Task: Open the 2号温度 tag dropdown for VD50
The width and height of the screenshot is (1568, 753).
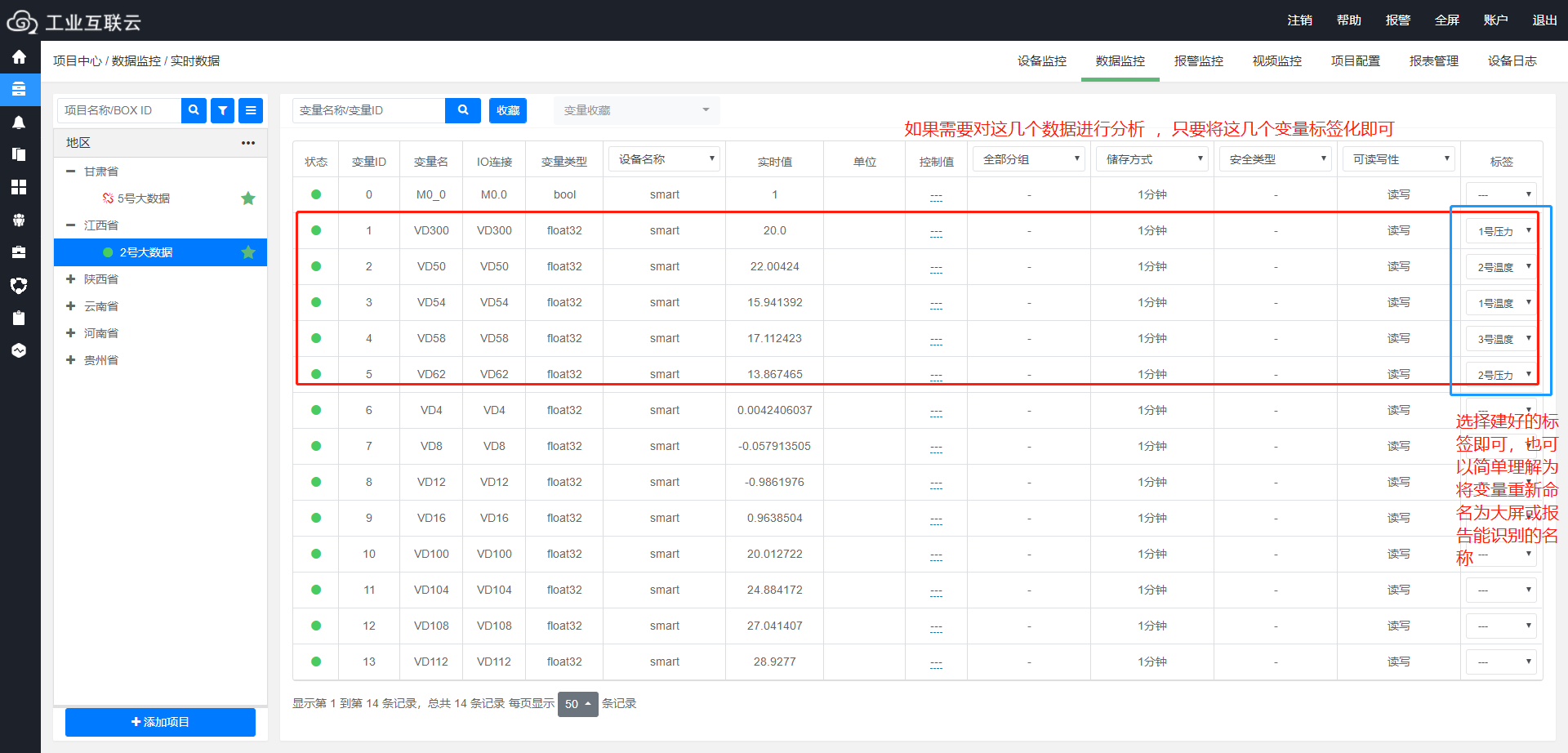Action: coord(1502,267)
